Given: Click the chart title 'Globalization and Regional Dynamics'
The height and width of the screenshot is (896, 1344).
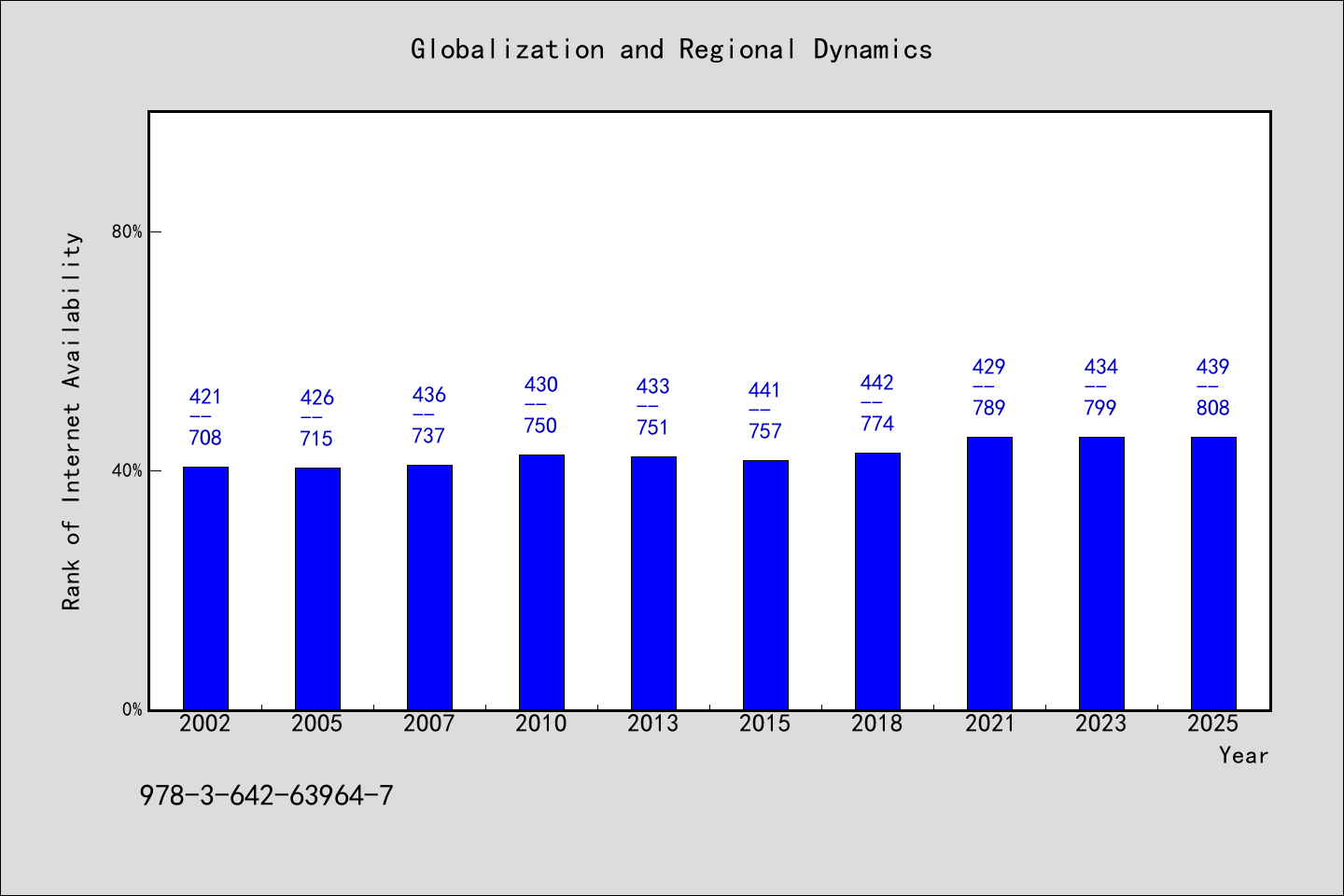Looking at the screenshot, I should click(671, 49).
